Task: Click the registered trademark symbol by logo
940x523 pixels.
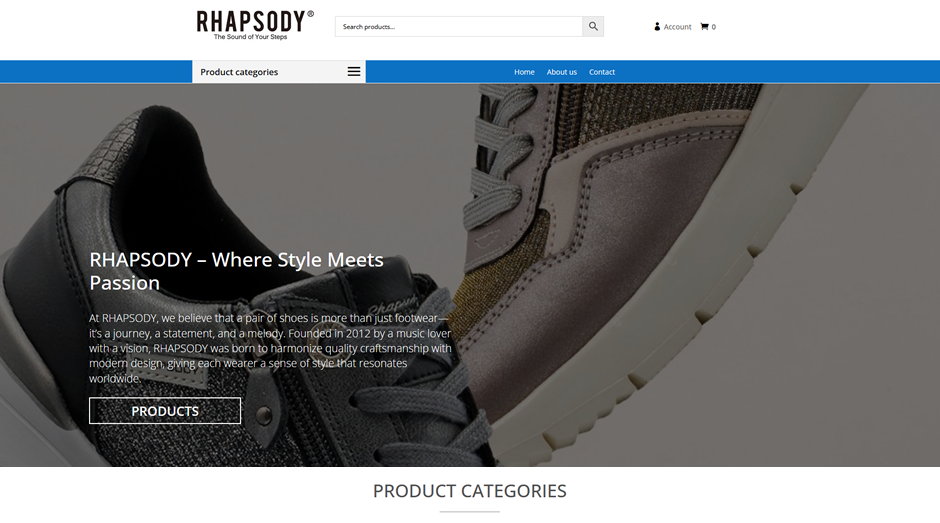Action: point(311,14)
